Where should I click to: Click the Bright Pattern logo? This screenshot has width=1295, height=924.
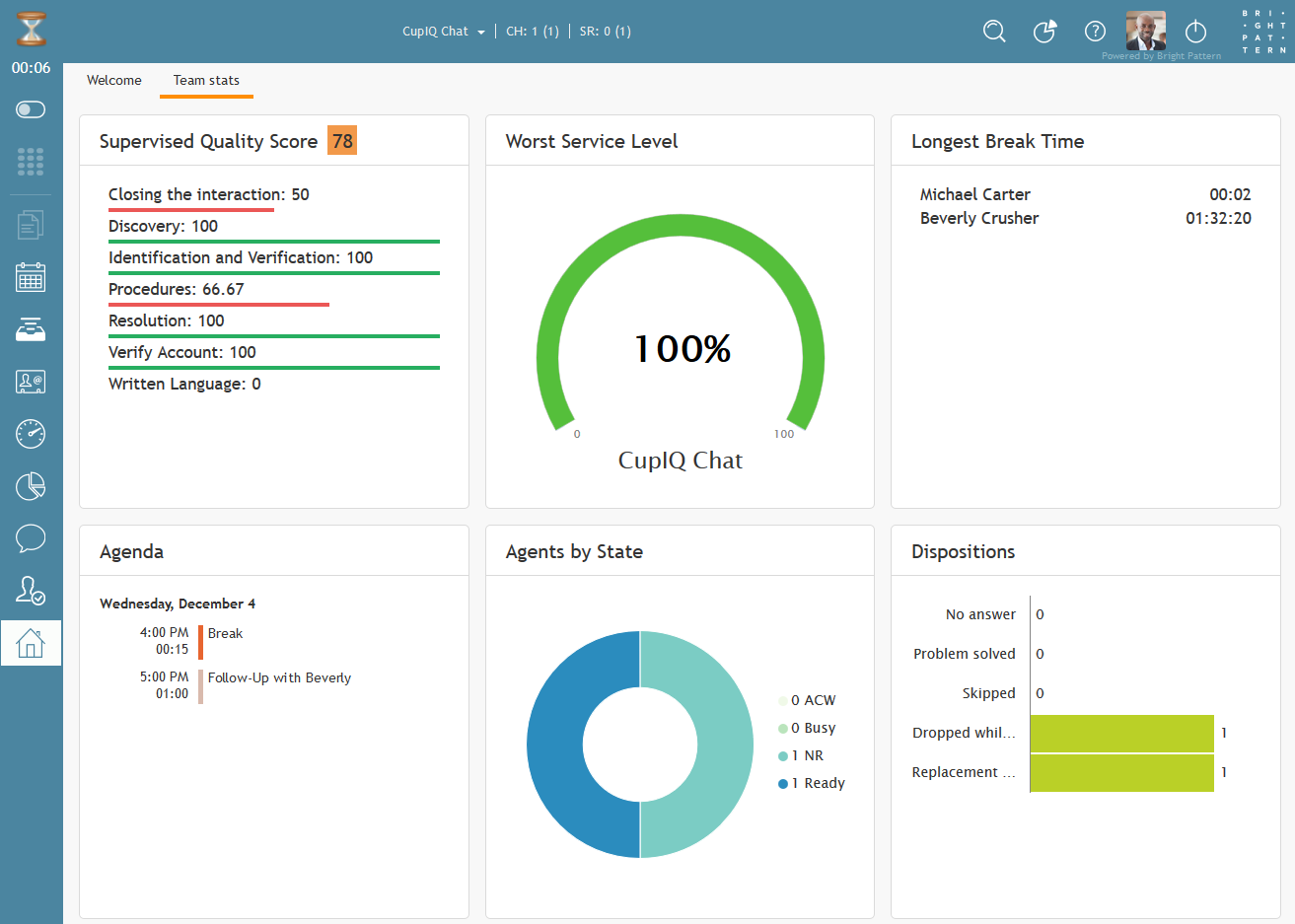point(1263,32)
